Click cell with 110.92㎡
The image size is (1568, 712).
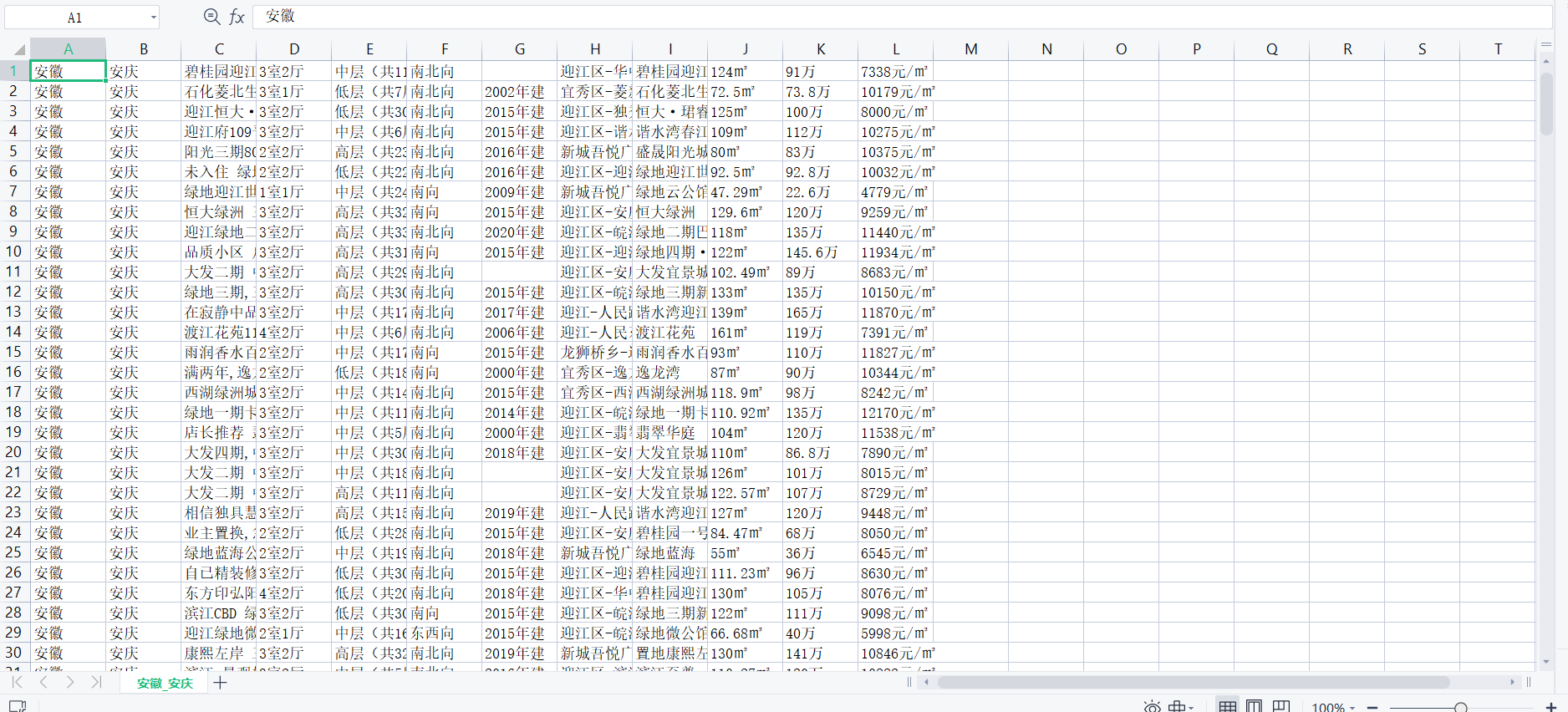tap(746, 412)
